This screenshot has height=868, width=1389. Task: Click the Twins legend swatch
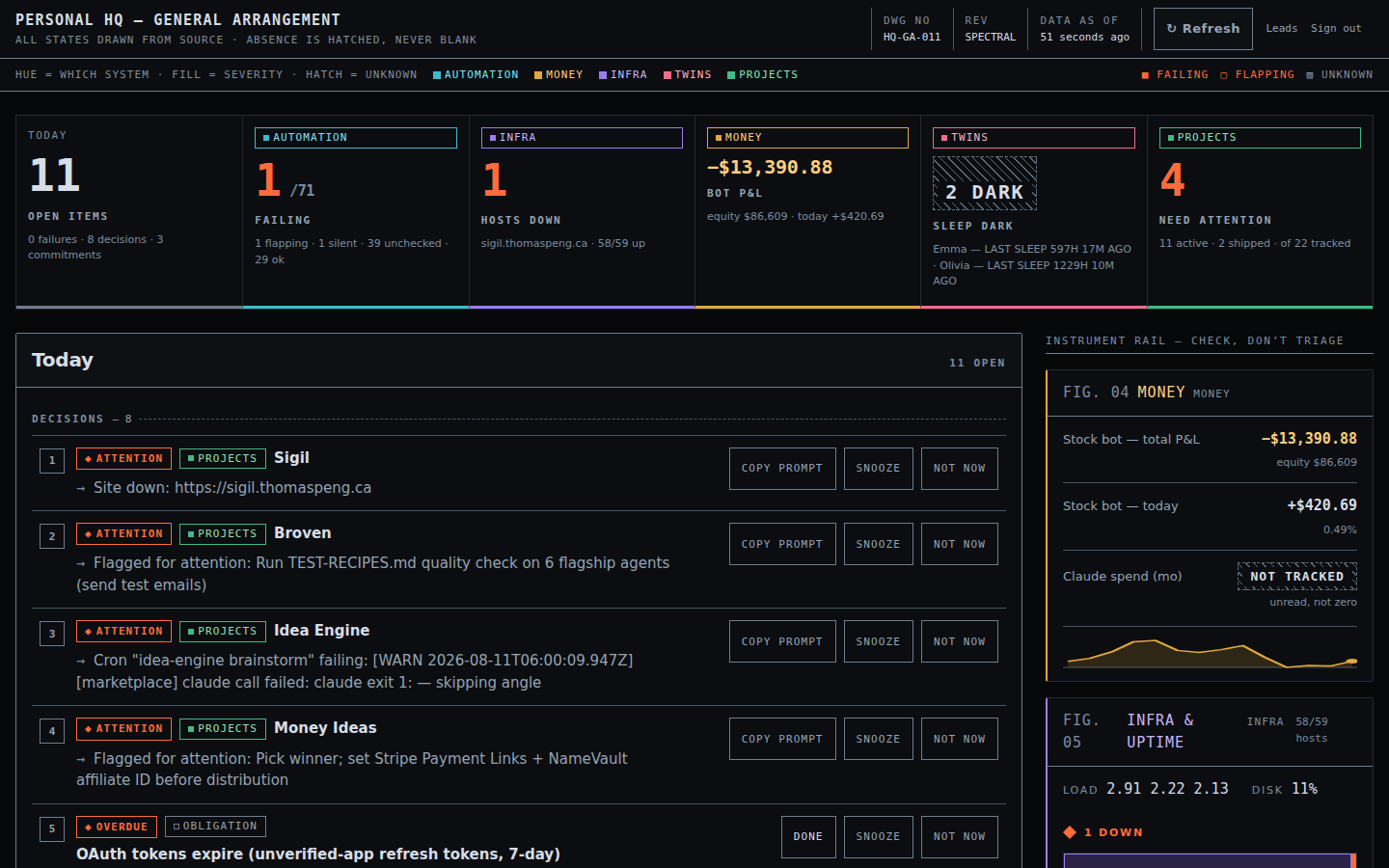point(667,75)
